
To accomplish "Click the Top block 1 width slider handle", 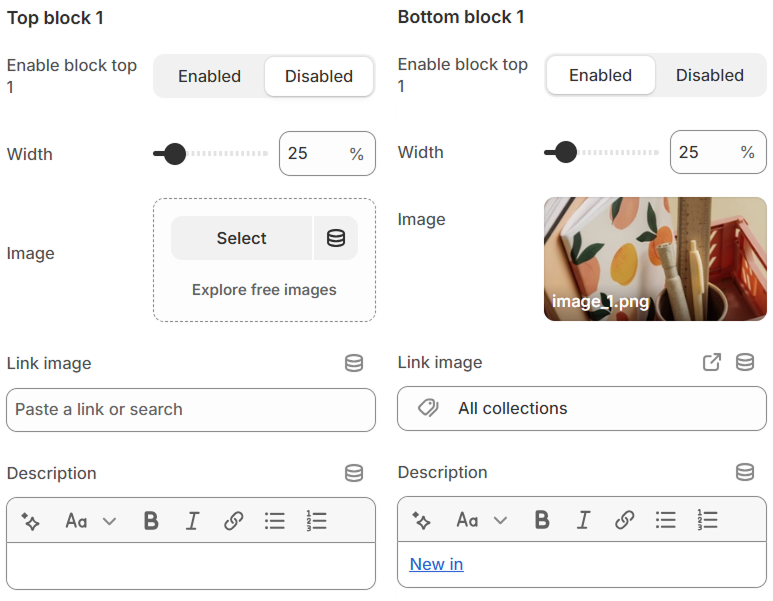I will pyautogui.click(x=175, y=154).
